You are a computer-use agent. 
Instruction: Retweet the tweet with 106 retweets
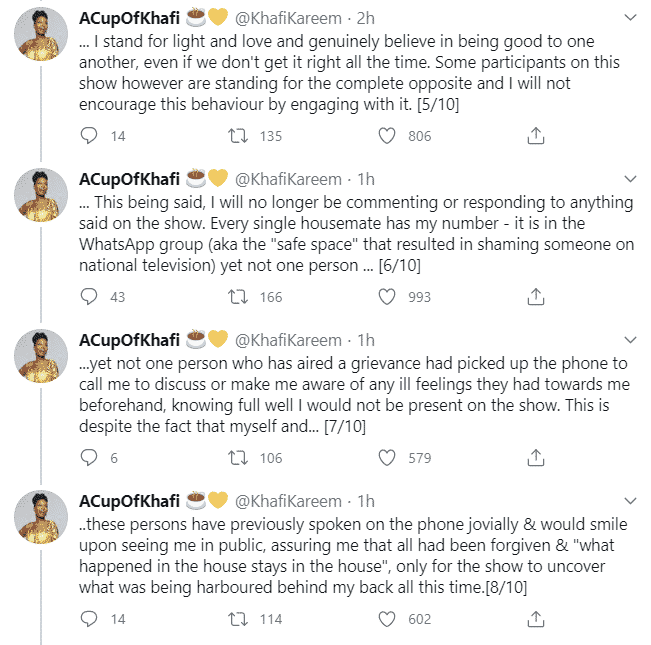point(239,457)
